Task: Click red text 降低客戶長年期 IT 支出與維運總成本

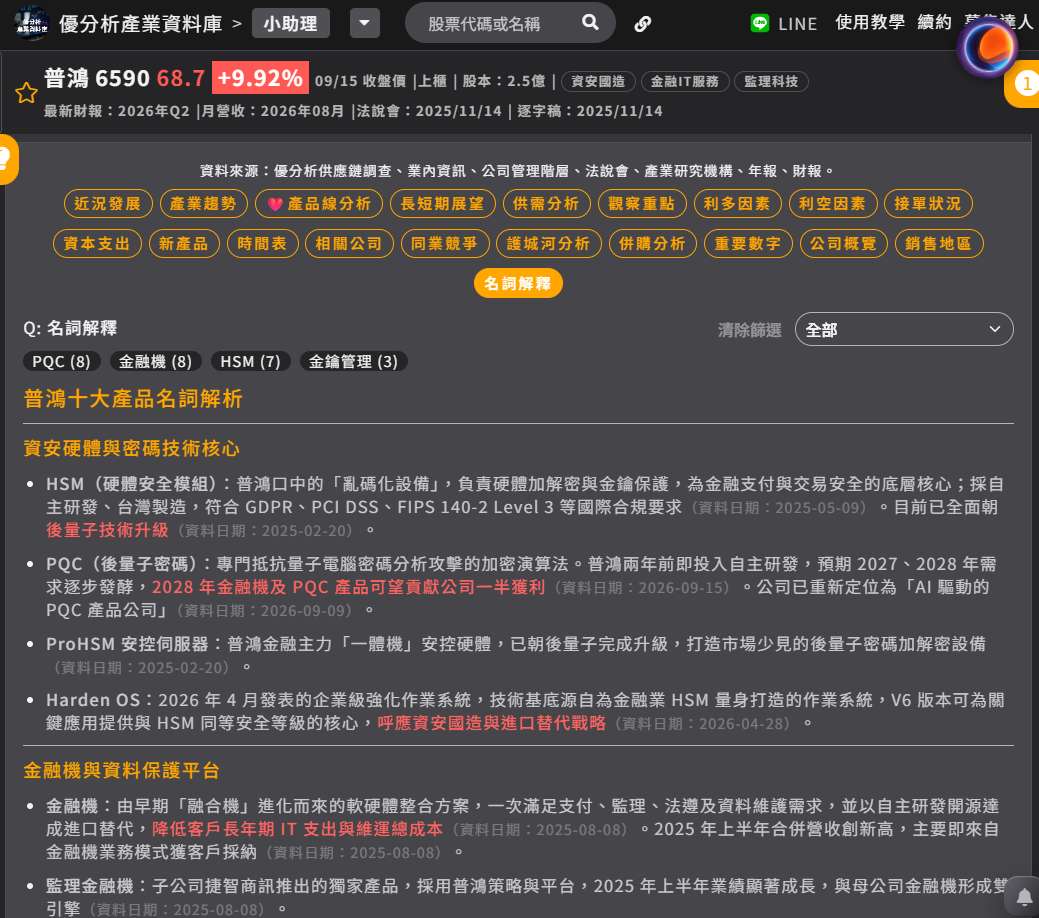Action: 297,829
